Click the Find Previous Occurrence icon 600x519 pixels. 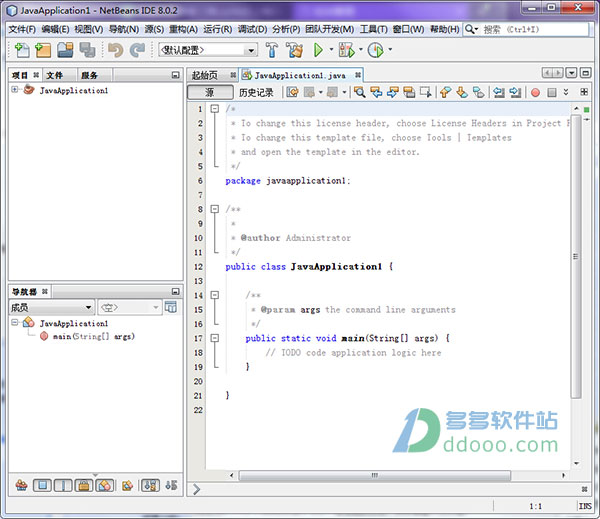tap(376, 92)
